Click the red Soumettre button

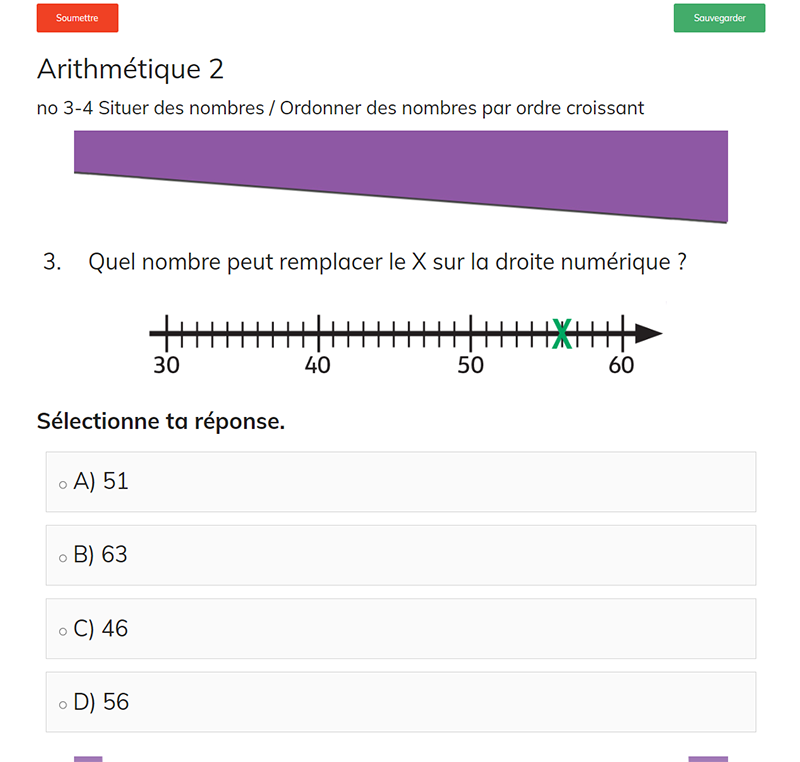click(77, 18)
